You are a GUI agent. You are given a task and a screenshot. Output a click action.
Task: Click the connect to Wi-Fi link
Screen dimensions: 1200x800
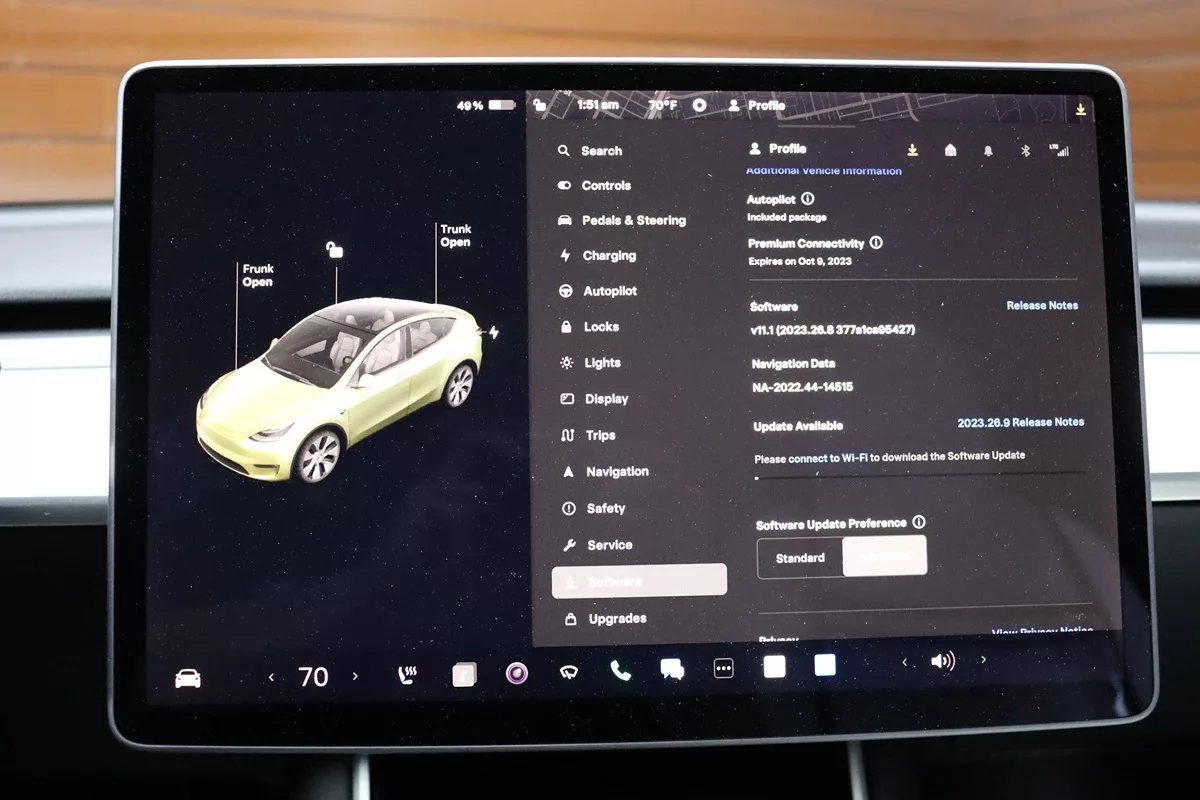827,456
